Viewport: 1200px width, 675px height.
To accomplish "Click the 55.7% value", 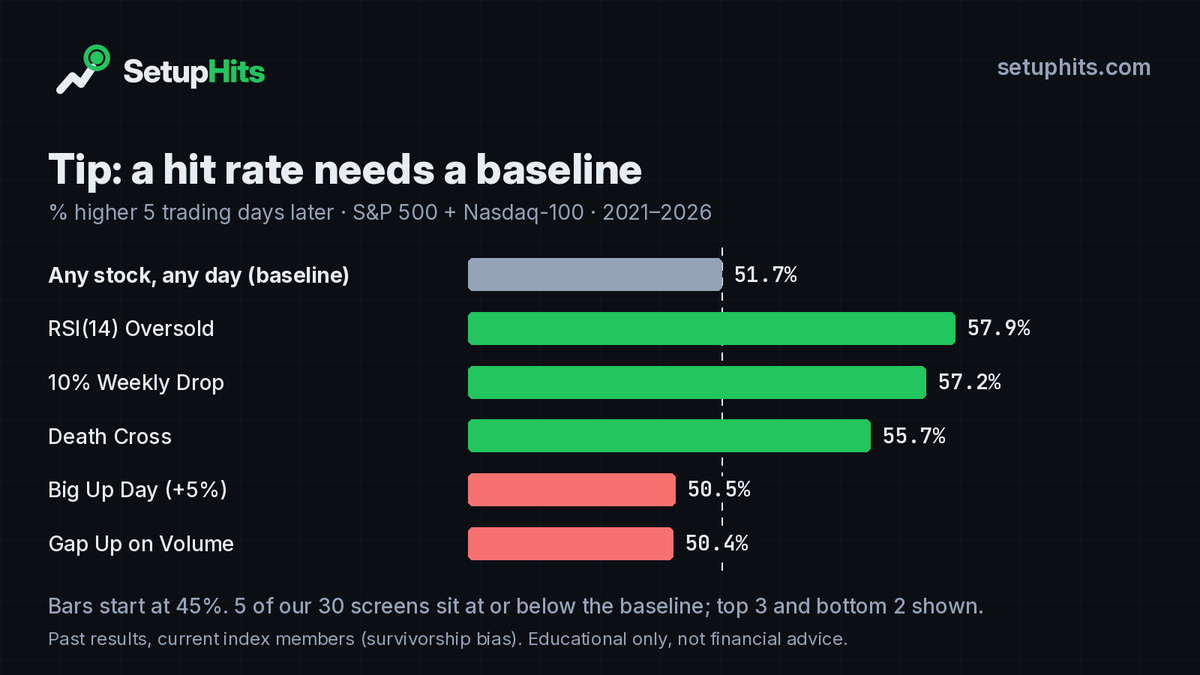I will 914,436.
